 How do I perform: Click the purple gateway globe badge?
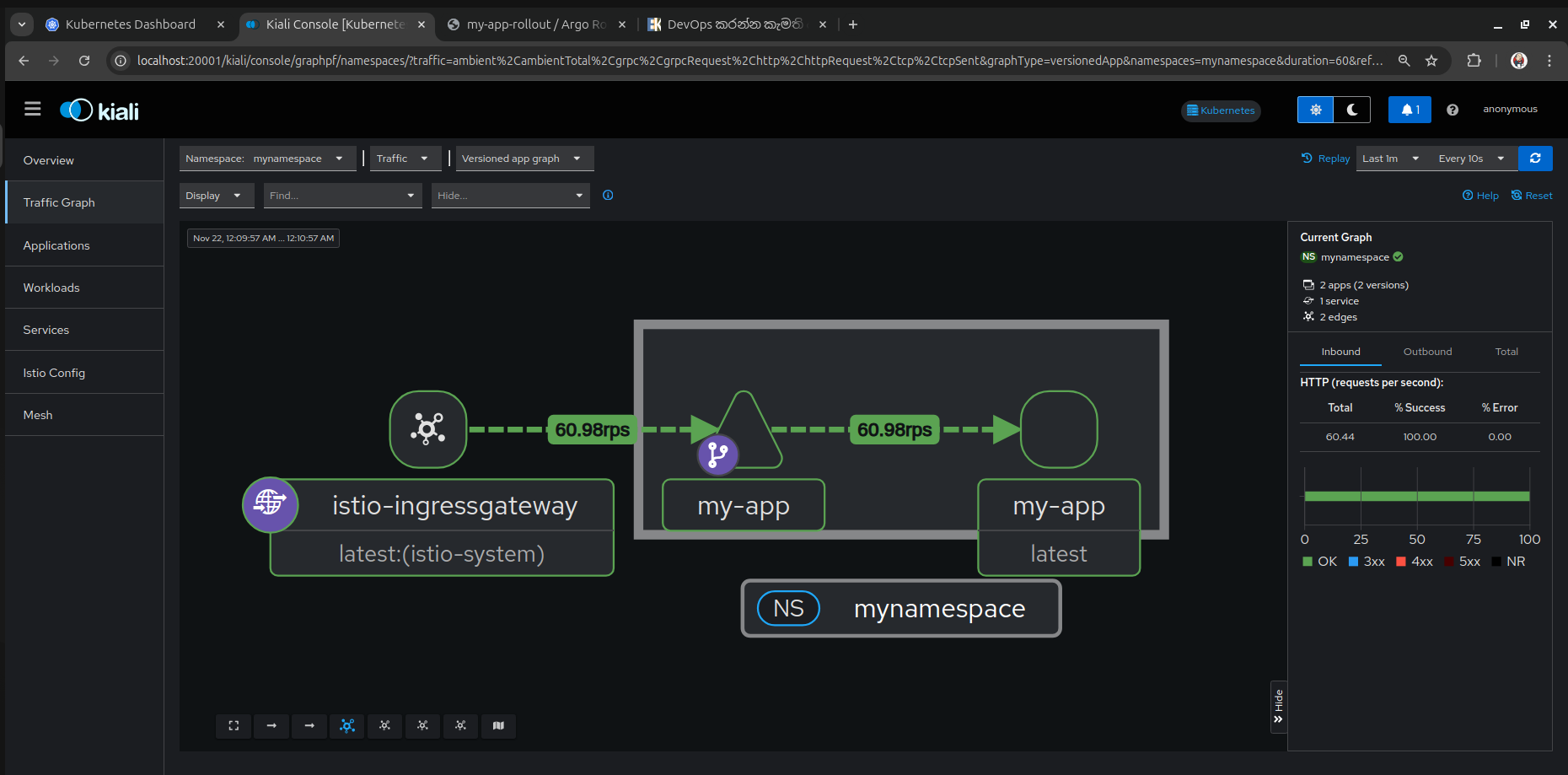pyautogui.click(x=270, y=504)
